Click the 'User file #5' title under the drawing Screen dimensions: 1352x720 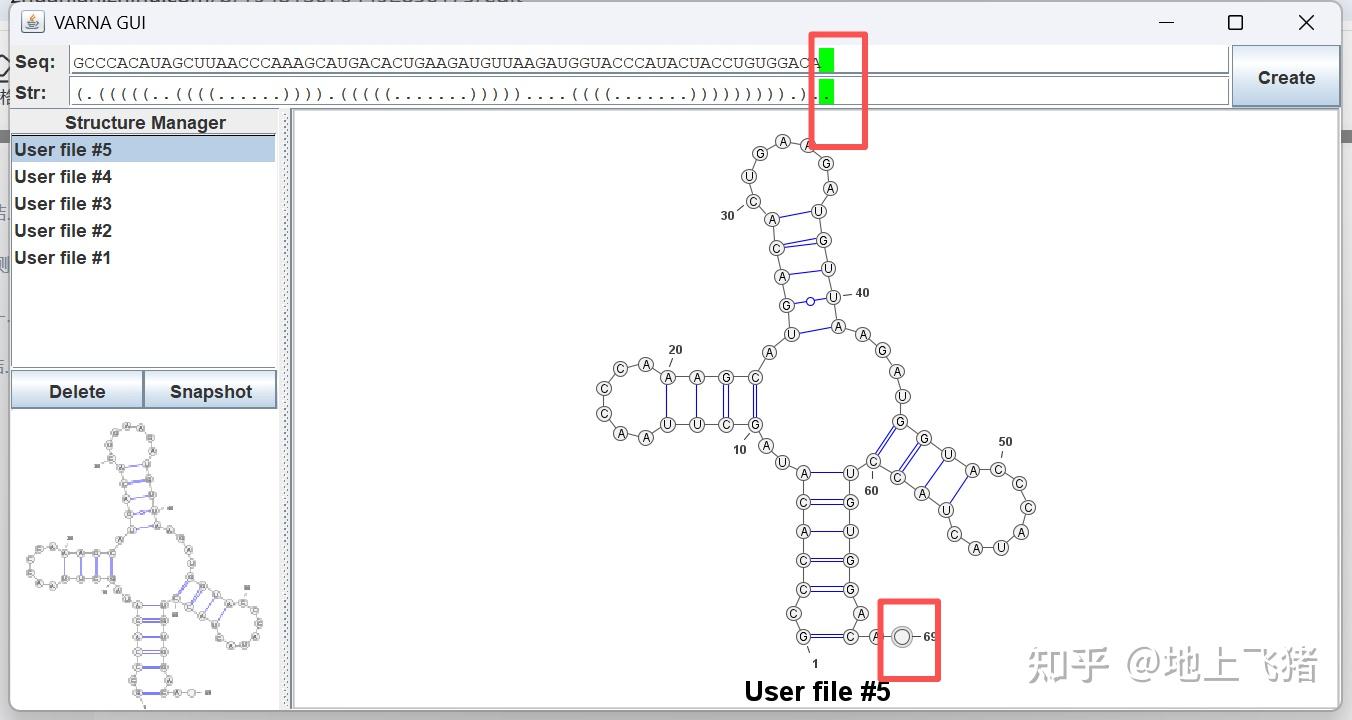tap(817, 691)
